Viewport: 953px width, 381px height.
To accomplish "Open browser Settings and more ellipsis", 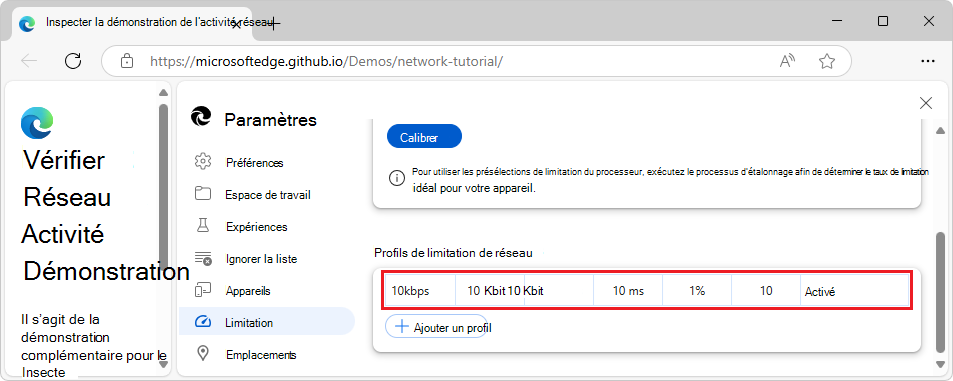I will (x=927, y=61).
